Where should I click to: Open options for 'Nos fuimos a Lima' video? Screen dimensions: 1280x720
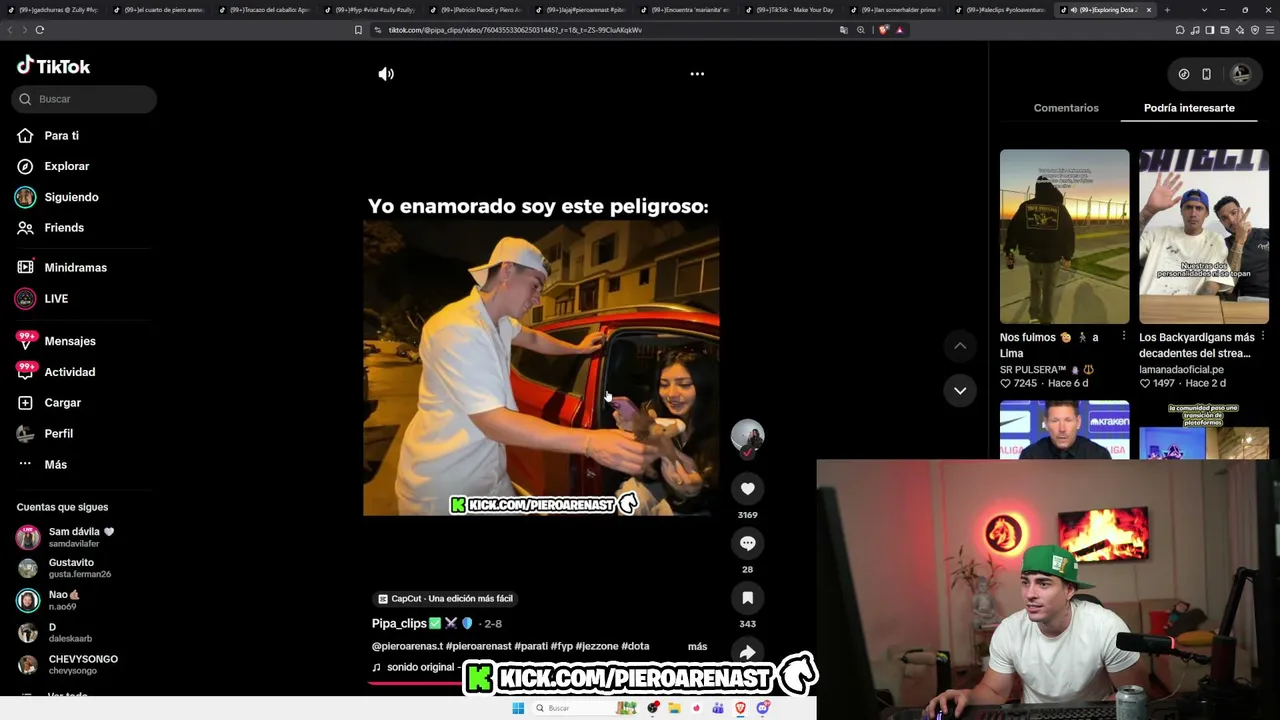tap(1123, 337)
